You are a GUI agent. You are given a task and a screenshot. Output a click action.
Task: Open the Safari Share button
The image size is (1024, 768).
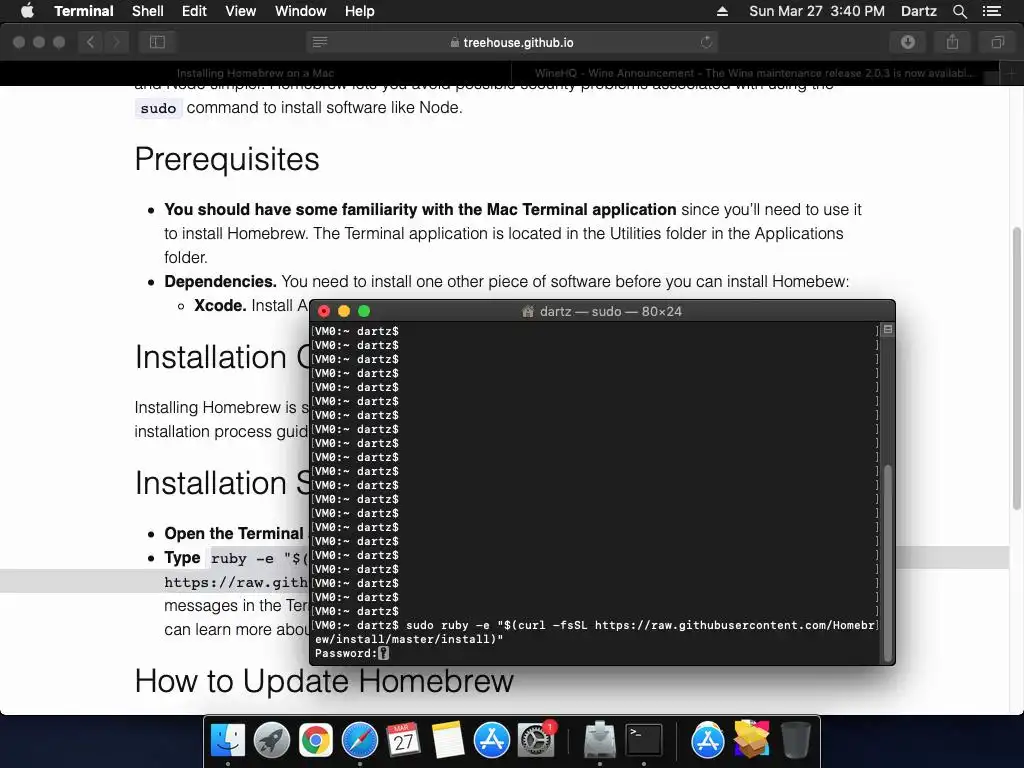tap(953, 42)
